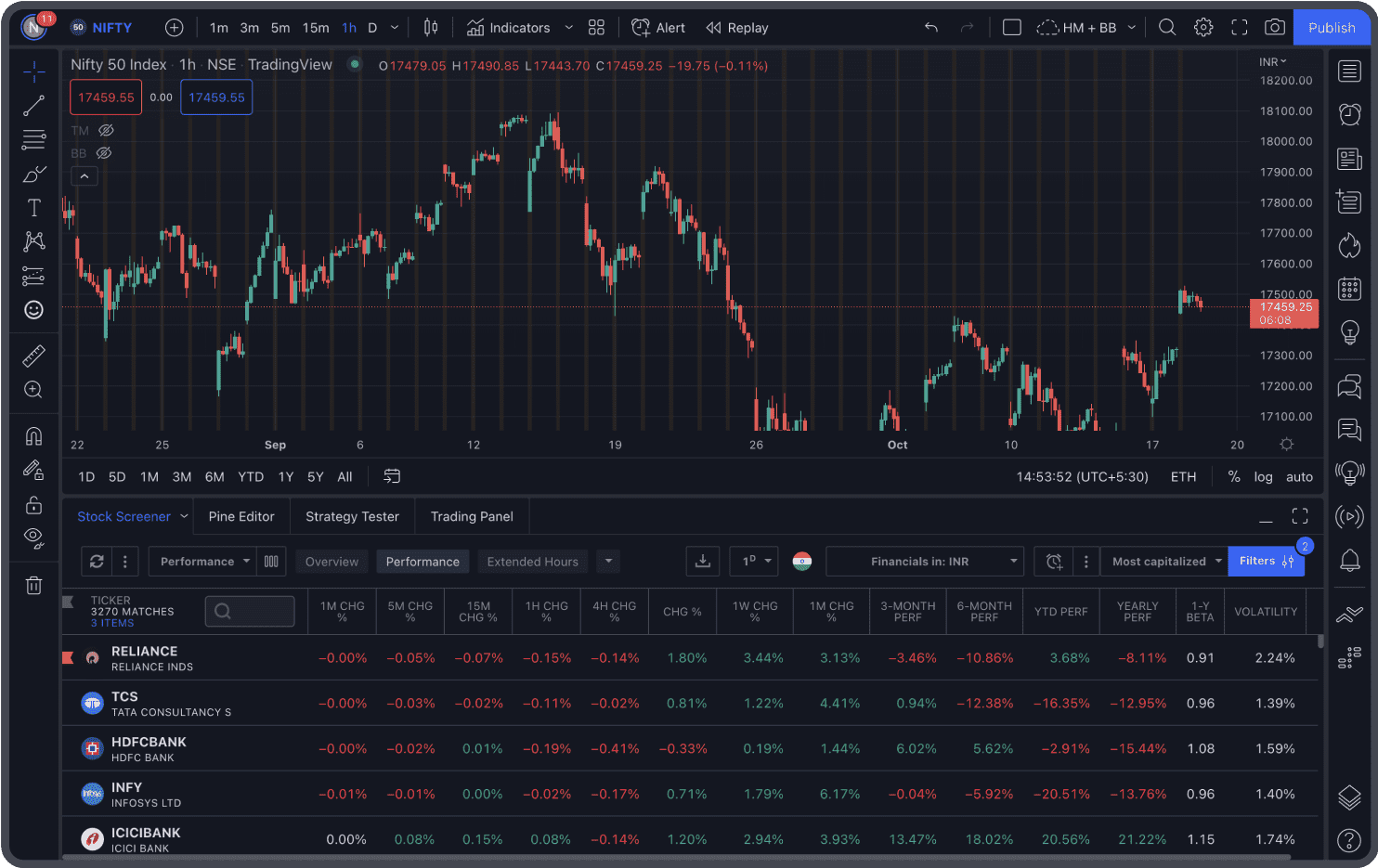Open symbol search magnifier in top bar

click(x=1167, y=28)
